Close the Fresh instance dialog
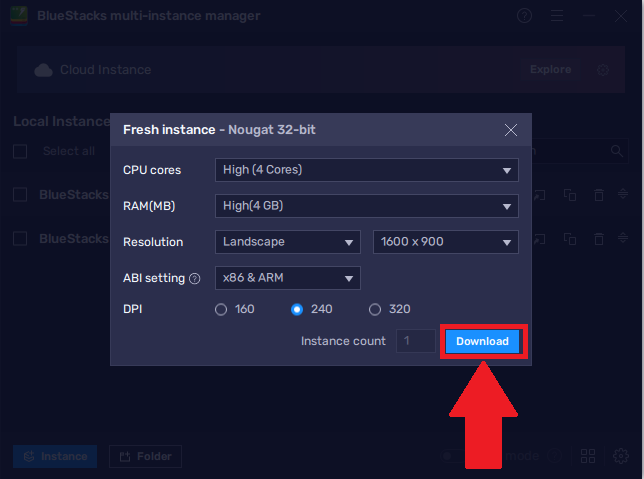644x479 pixels. click(511, 130)
